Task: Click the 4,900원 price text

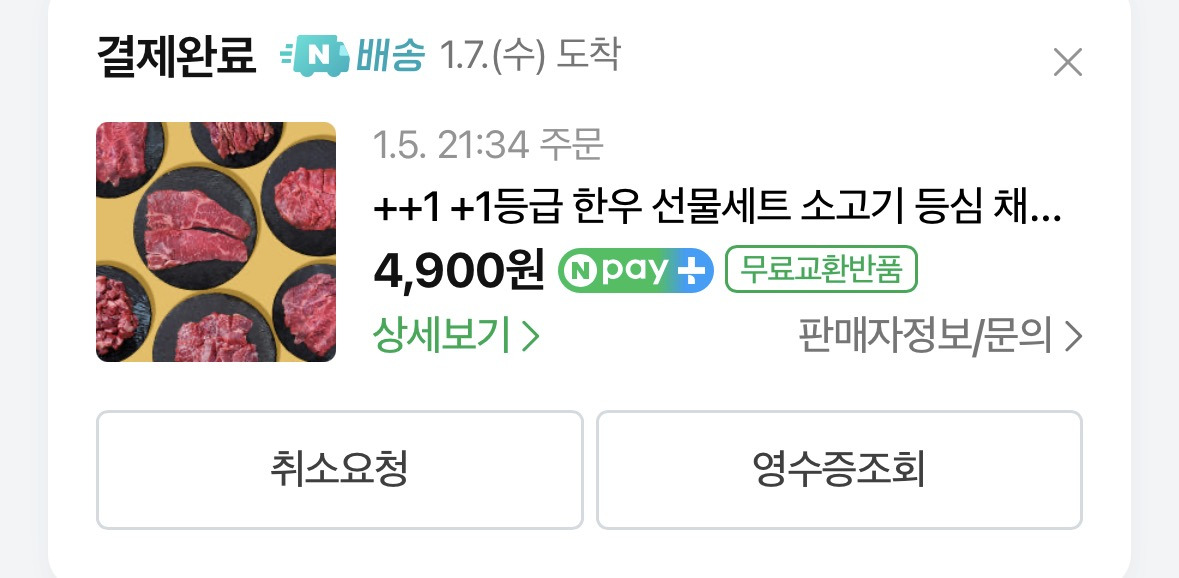Action: click(459, 271)
